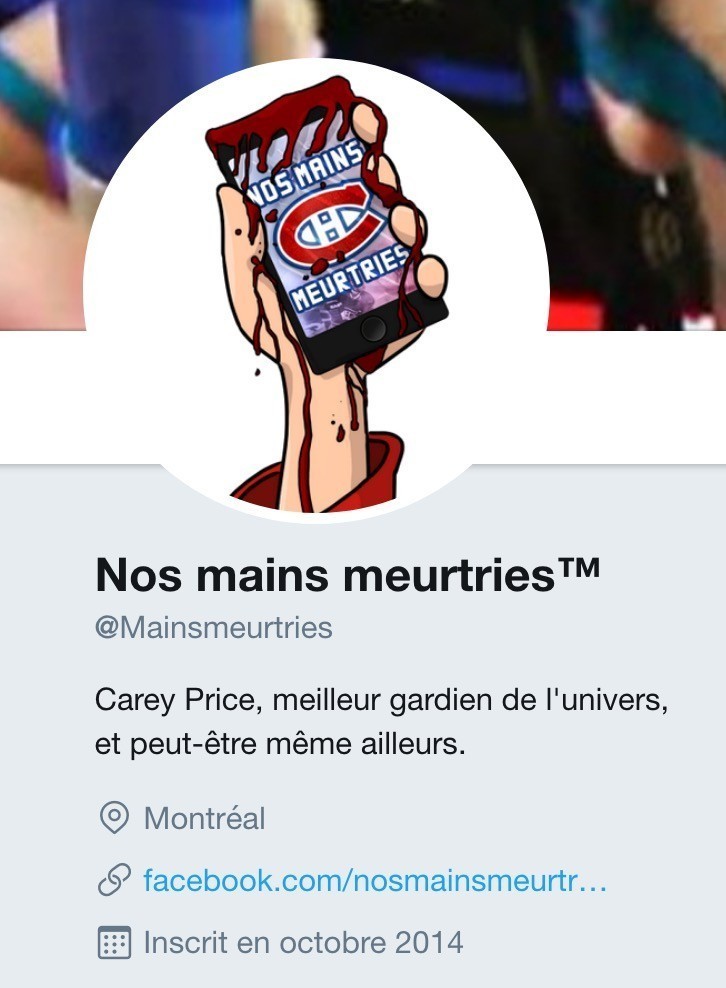Click the location pin icon
The image size is (726, 988).
tap(115, 818)
